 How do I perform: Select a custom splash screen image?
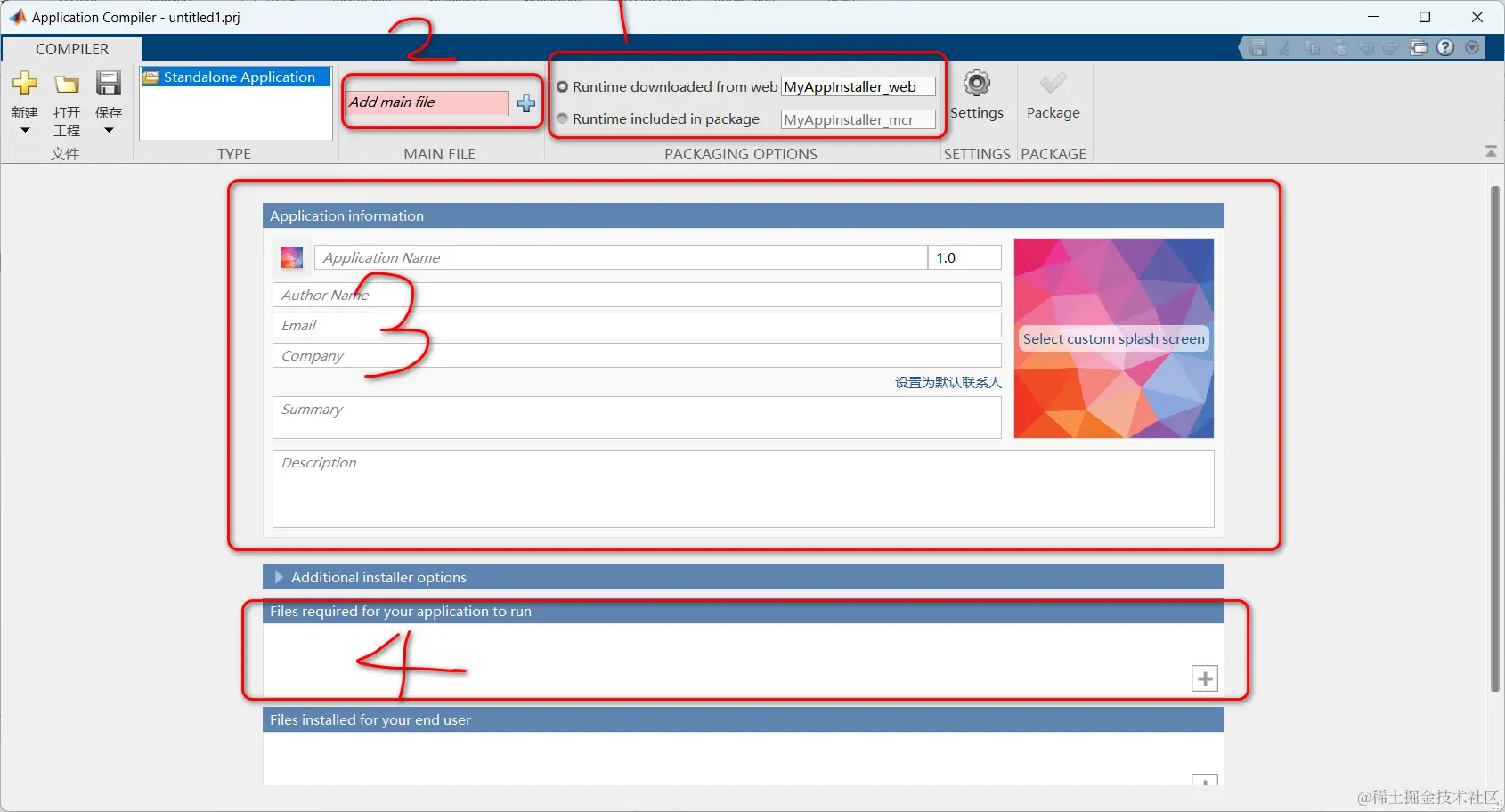pos(1113,338)
